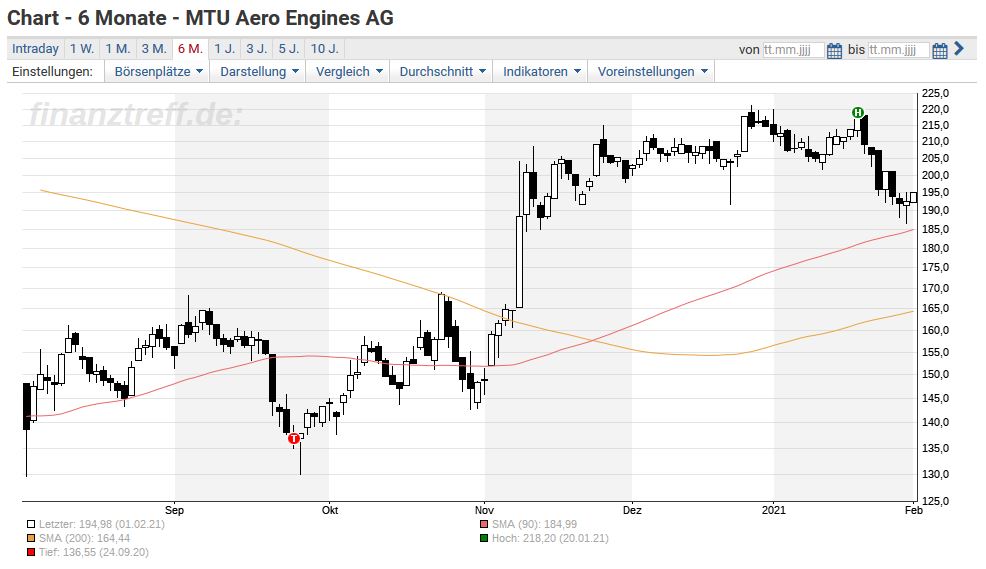
Task: Click the 'SMA (200): 164,44' legend text
Action: tap(84, 538)
